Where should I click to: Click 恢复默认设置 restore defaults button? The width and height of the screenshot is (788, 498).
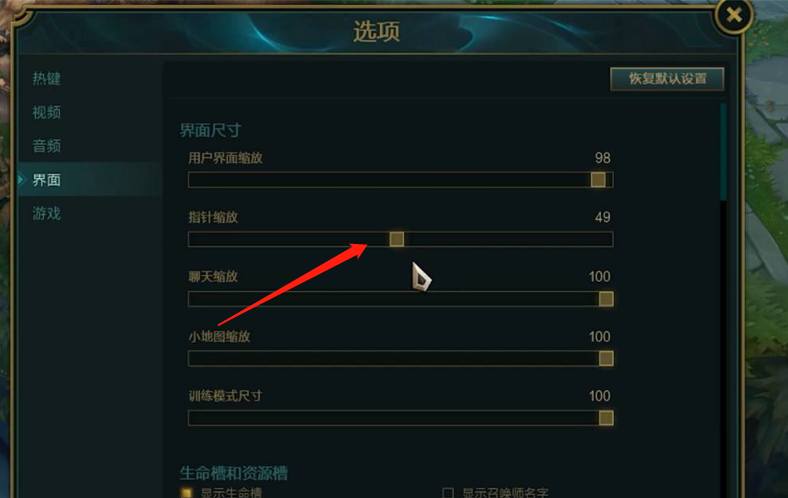tap(667, 79)
